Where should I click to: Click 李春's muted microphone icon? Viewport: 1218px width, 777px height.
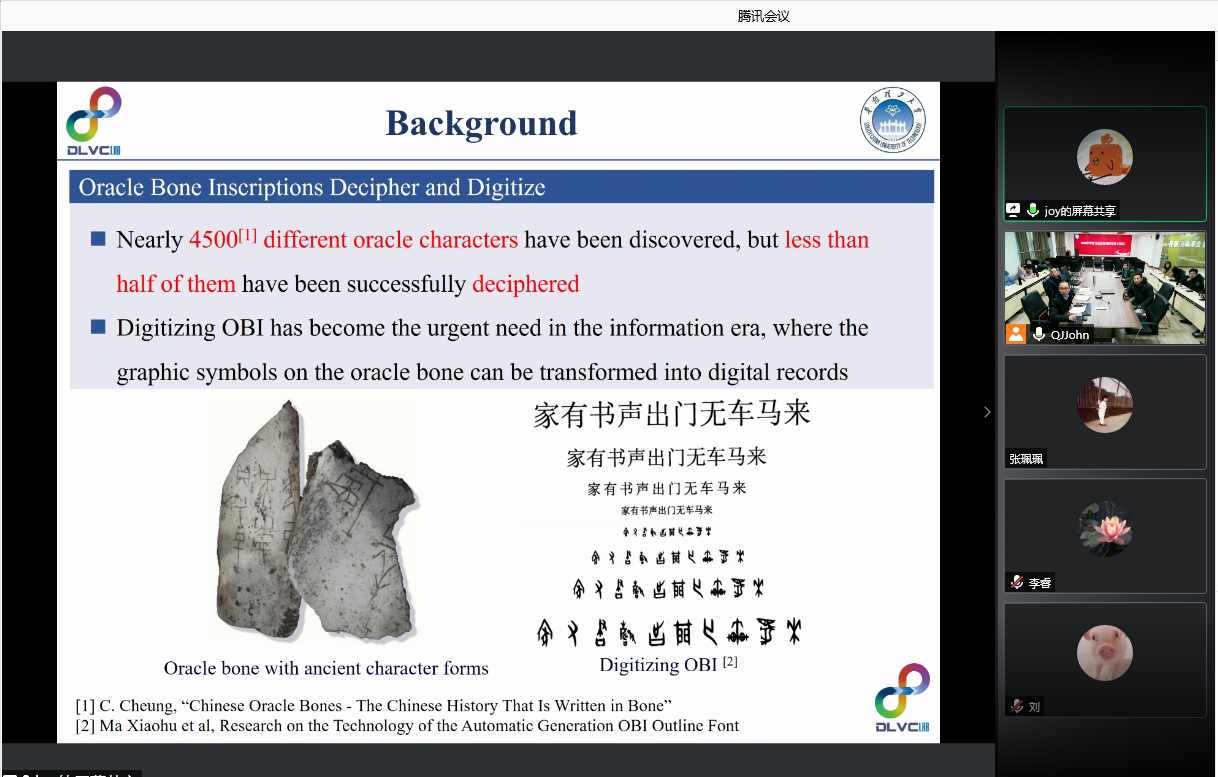1017,582
